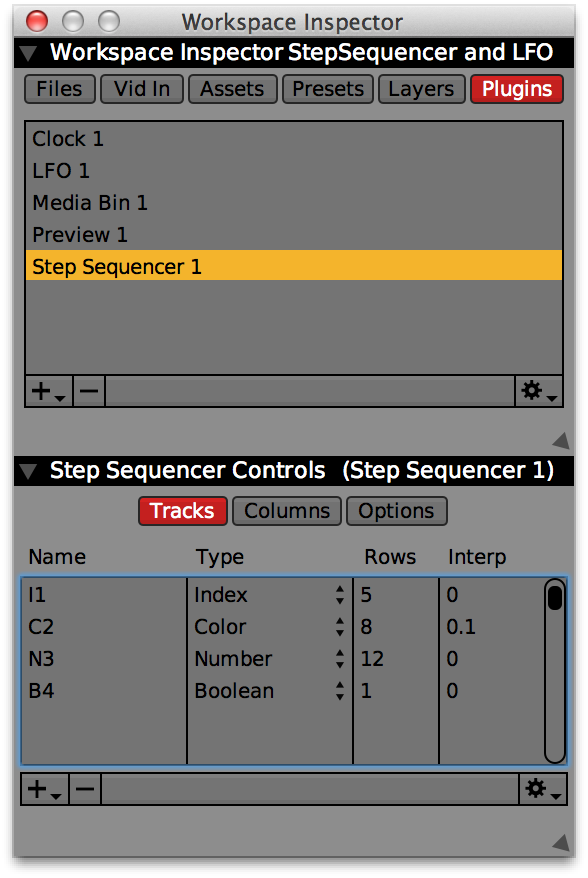The width and height of the screenshot is (588, 878).
Task: Change the Type popup of Boolean track
Action: click(x=340, y=690)
